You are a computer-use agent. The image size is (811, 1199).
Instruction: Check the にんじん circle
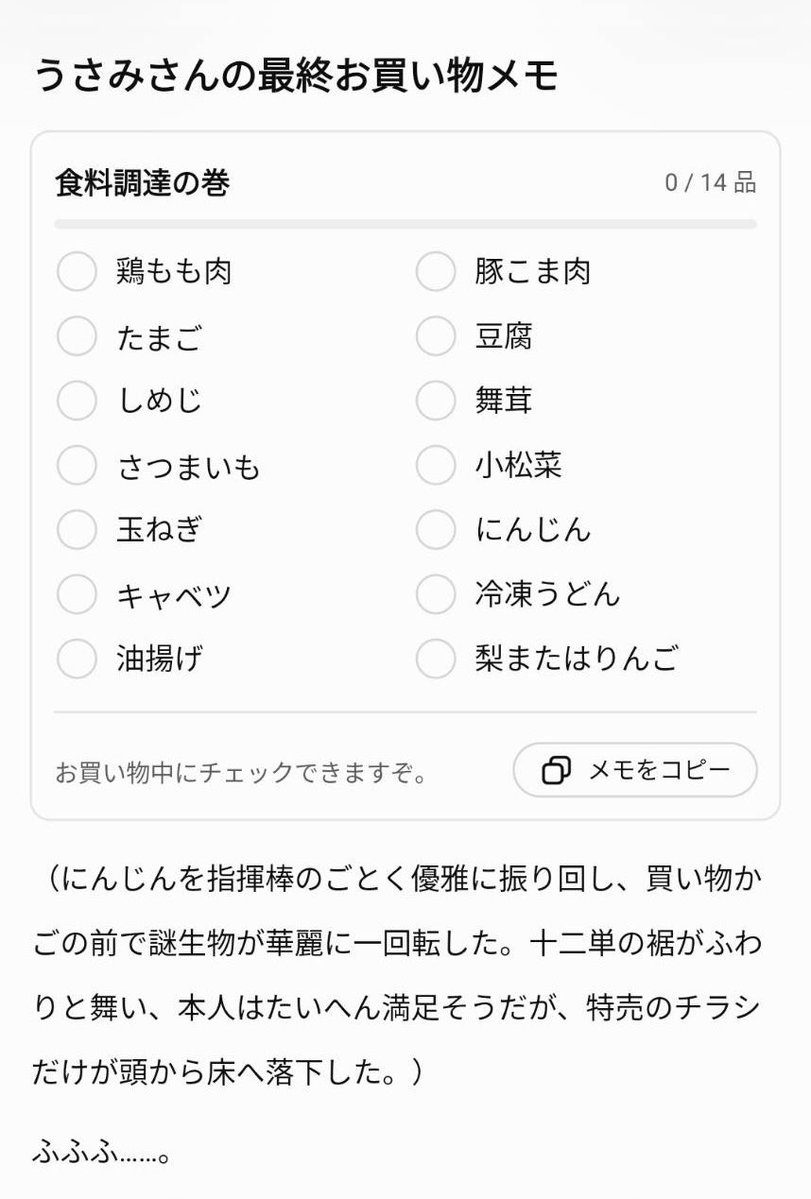click(436, 529)
